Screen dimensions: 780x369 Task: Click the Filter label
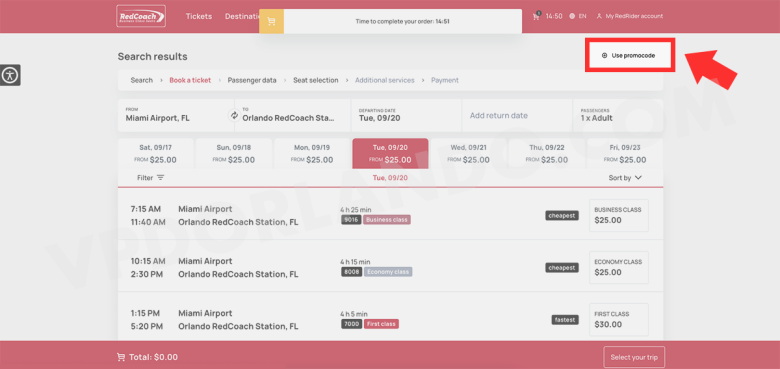(x=145, y=178)
